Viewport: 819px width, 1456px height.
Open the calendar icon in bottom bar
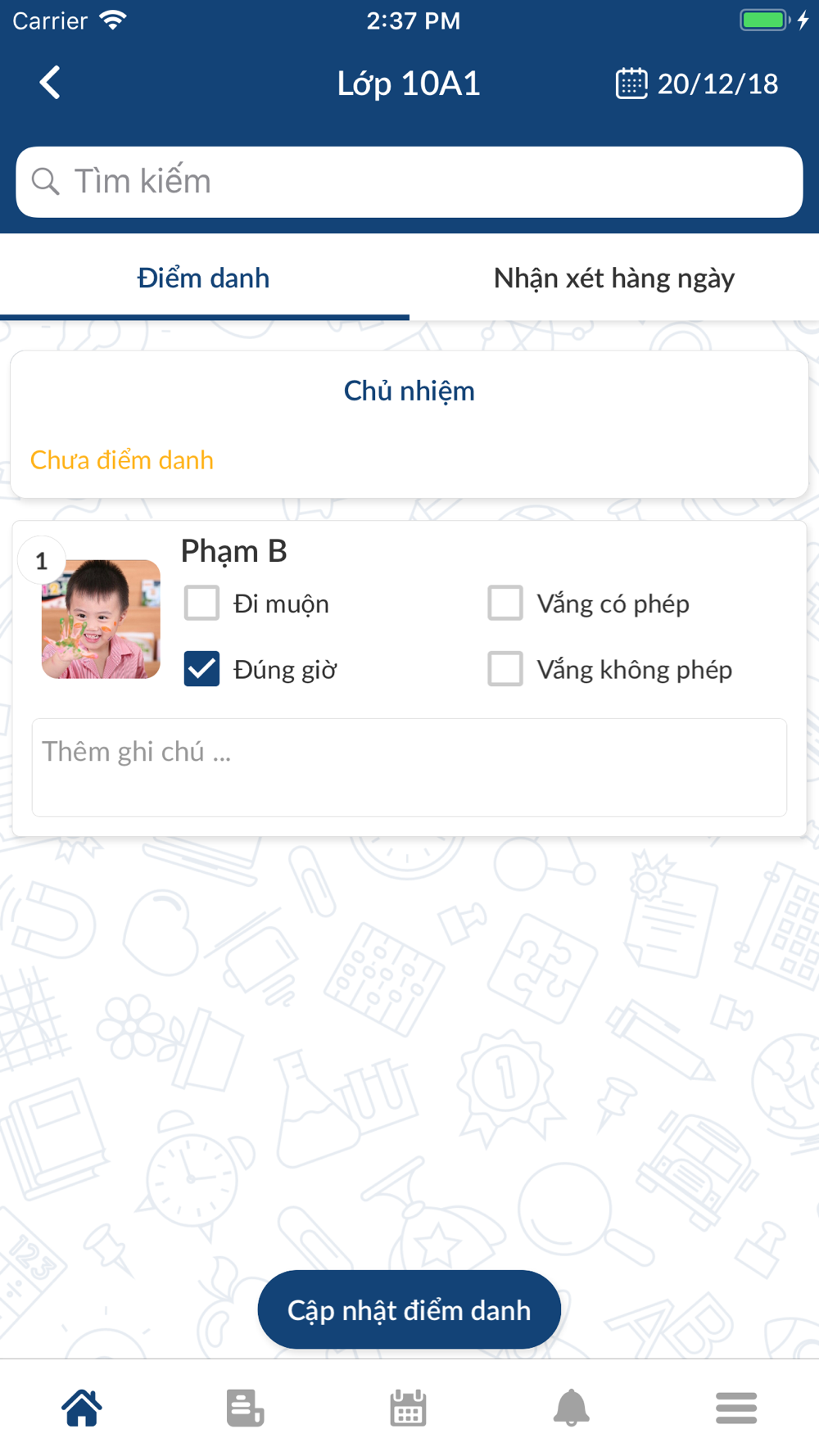tap(408, 1408)
